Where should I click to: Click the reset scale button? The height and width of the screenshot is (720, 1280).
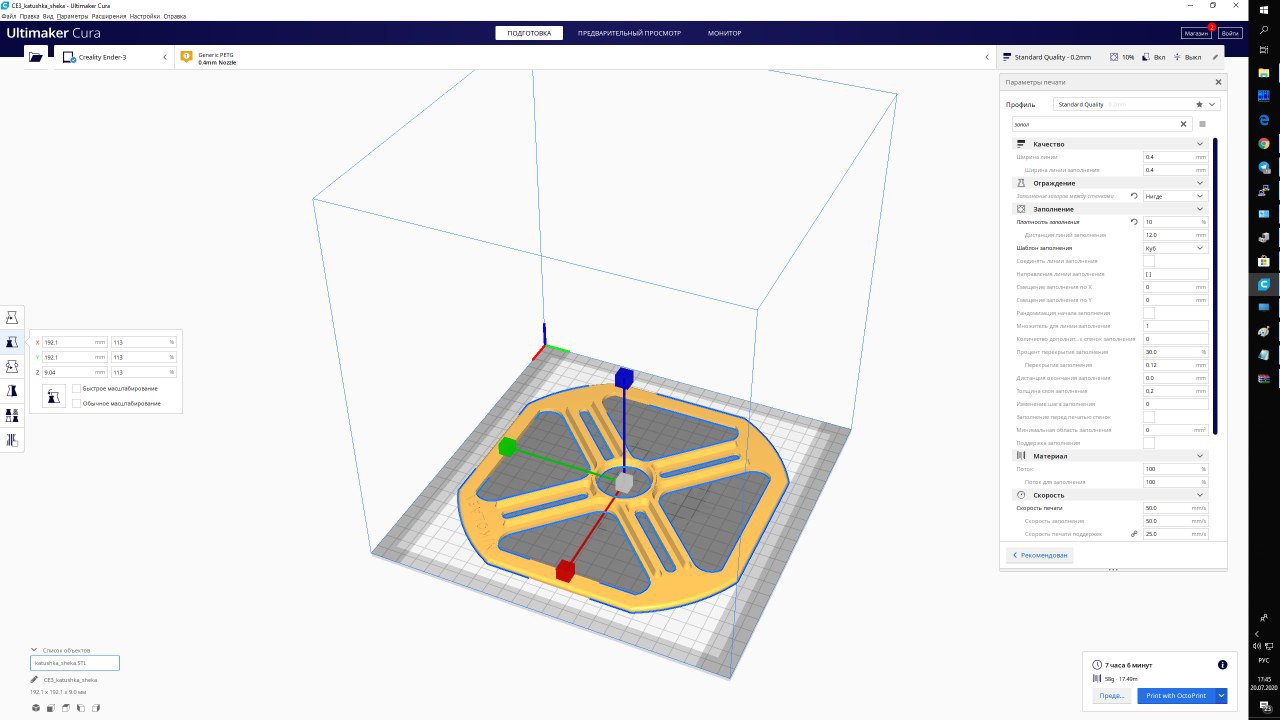[54, 396]
